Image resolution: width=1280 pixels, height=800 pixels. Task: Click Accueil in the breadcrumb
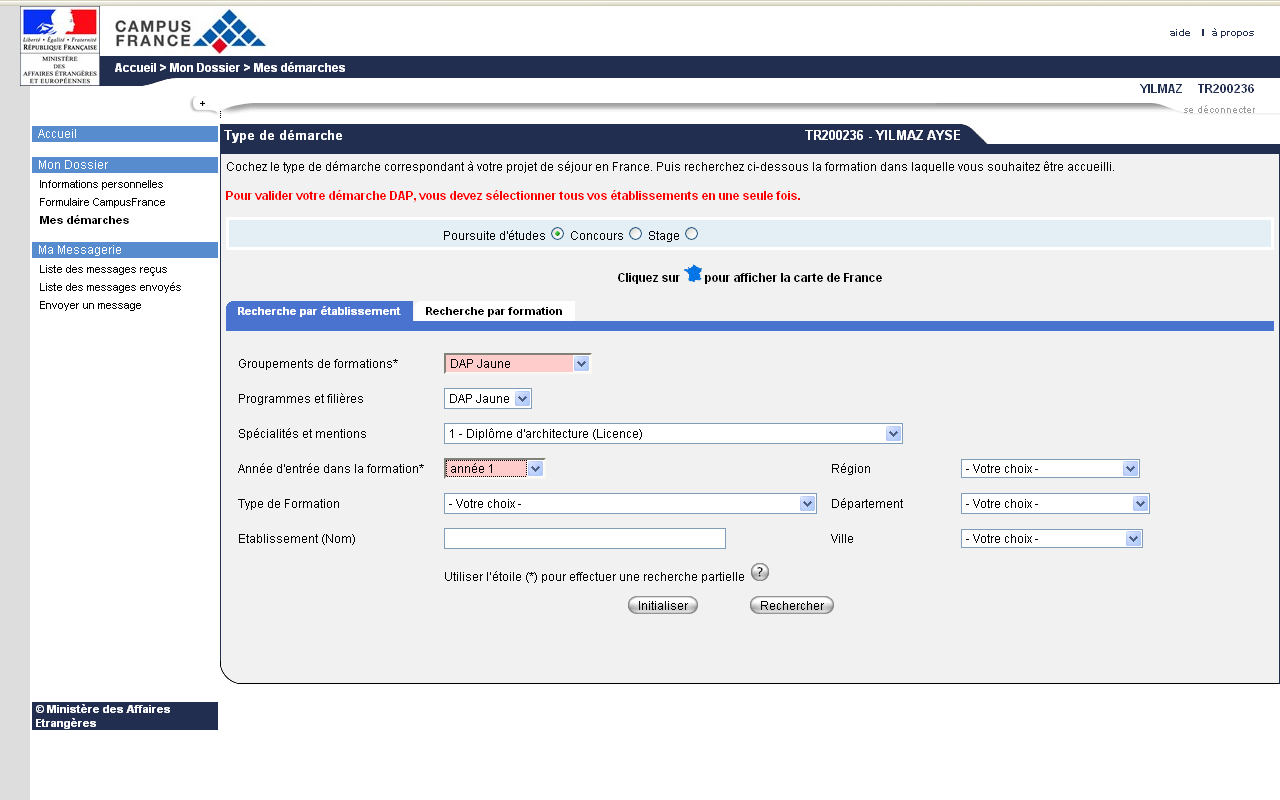(136, 68)
